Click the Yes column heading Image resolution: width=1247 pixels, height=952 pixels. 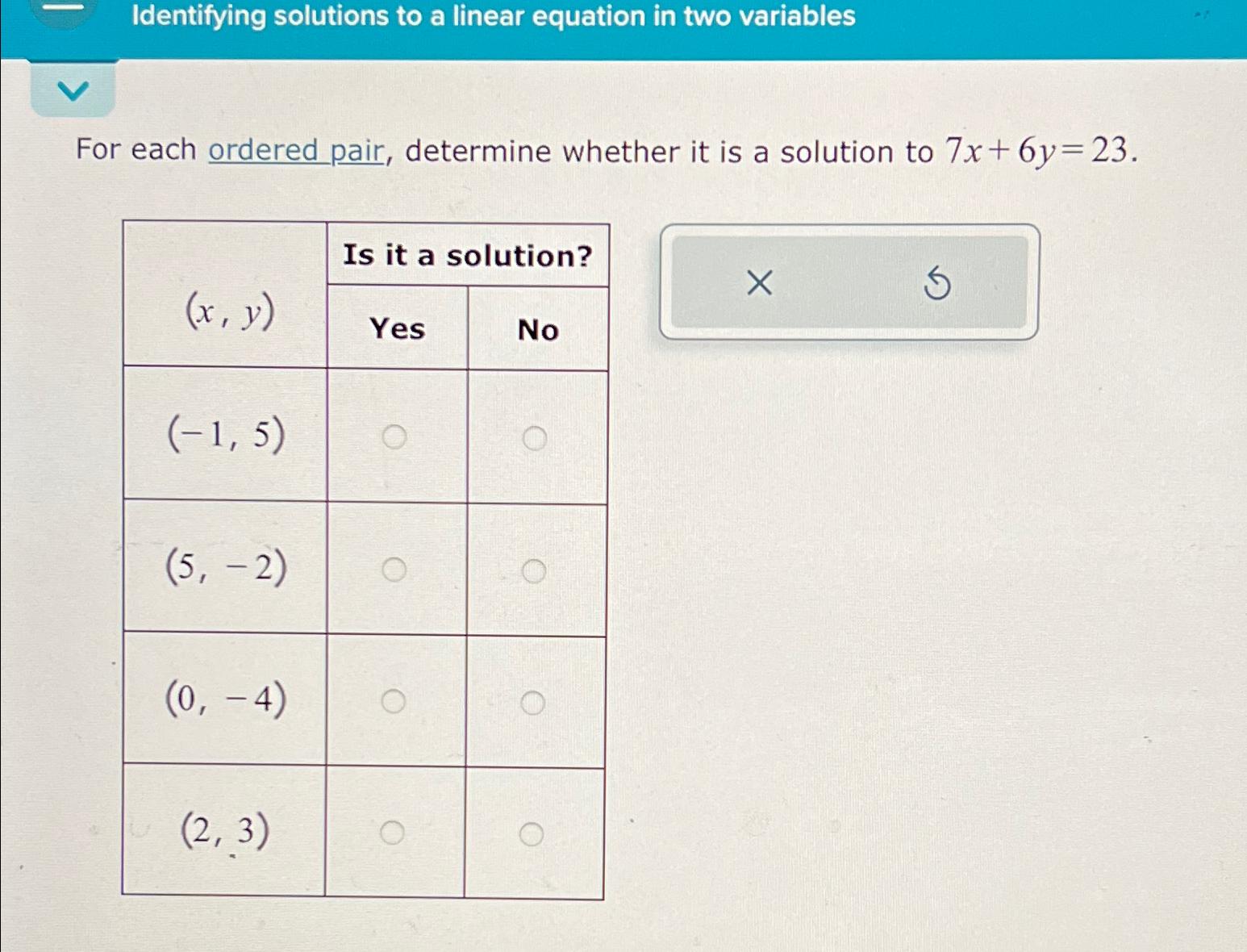[x=397, y=330]
